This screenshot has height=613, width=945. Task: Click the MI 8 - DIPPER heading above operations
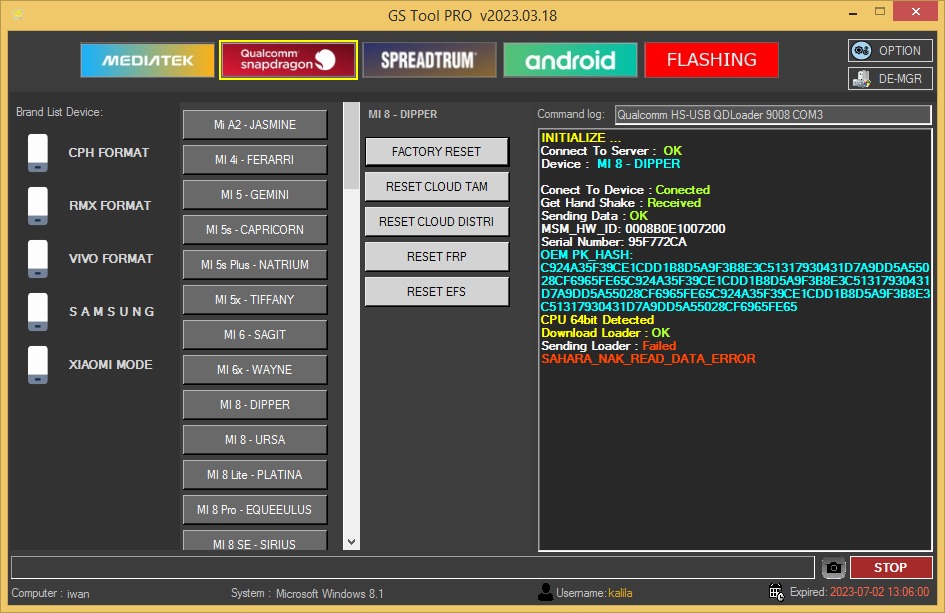[x=403, y=114]
